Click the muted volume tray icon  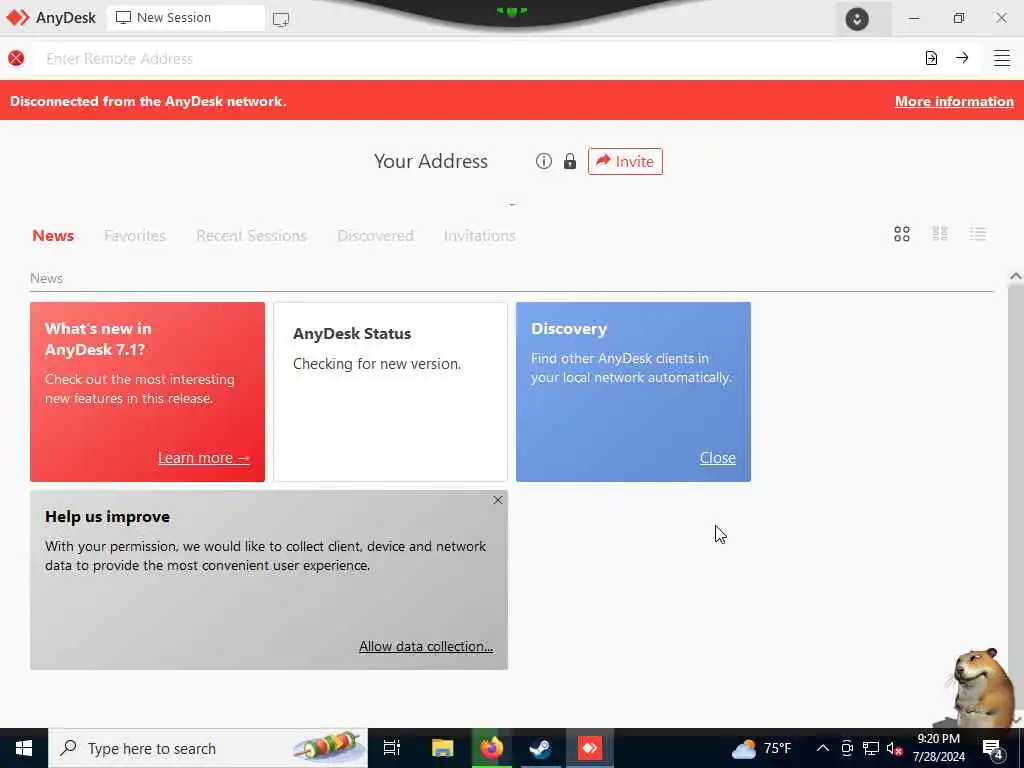click(894, 748)
